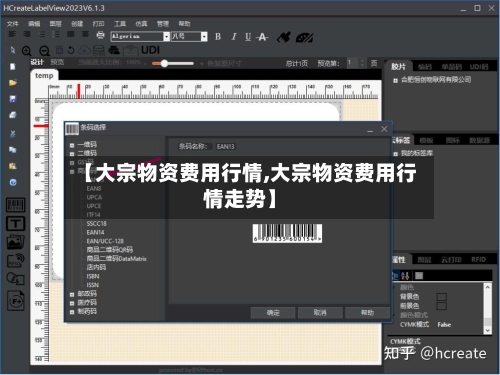Click the rotate undo arrow icon
Screen dimensions: 500x375
(71, 50)
